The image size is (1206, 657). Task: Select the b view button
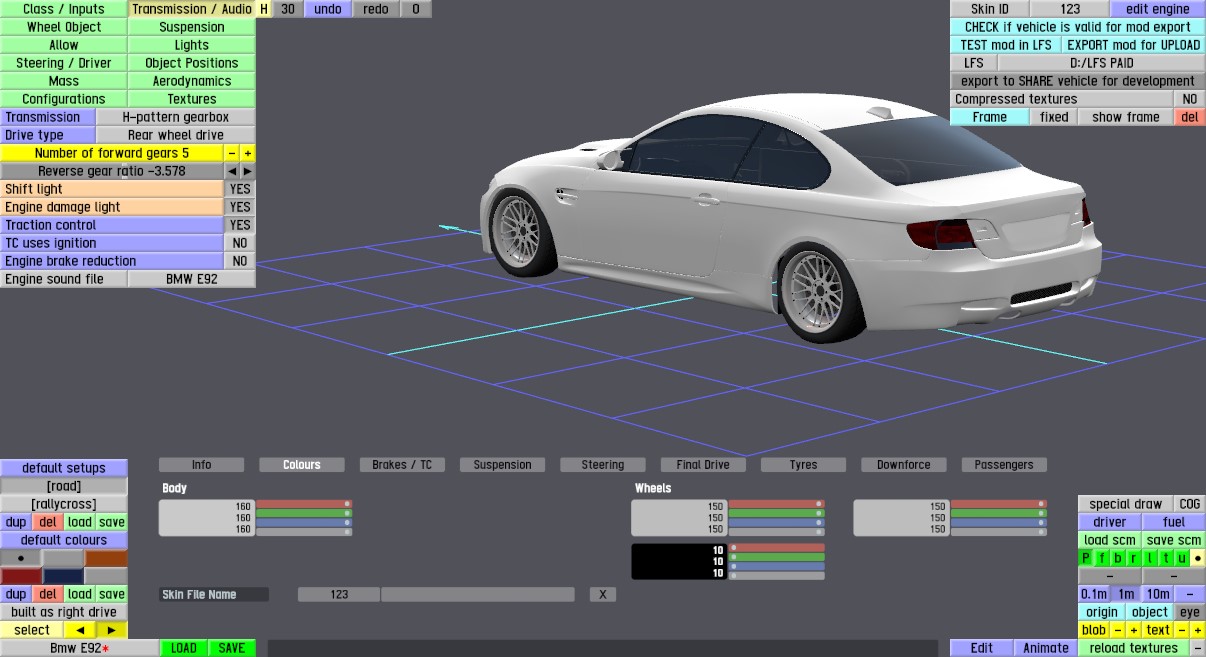click(x=1118, y=558)
